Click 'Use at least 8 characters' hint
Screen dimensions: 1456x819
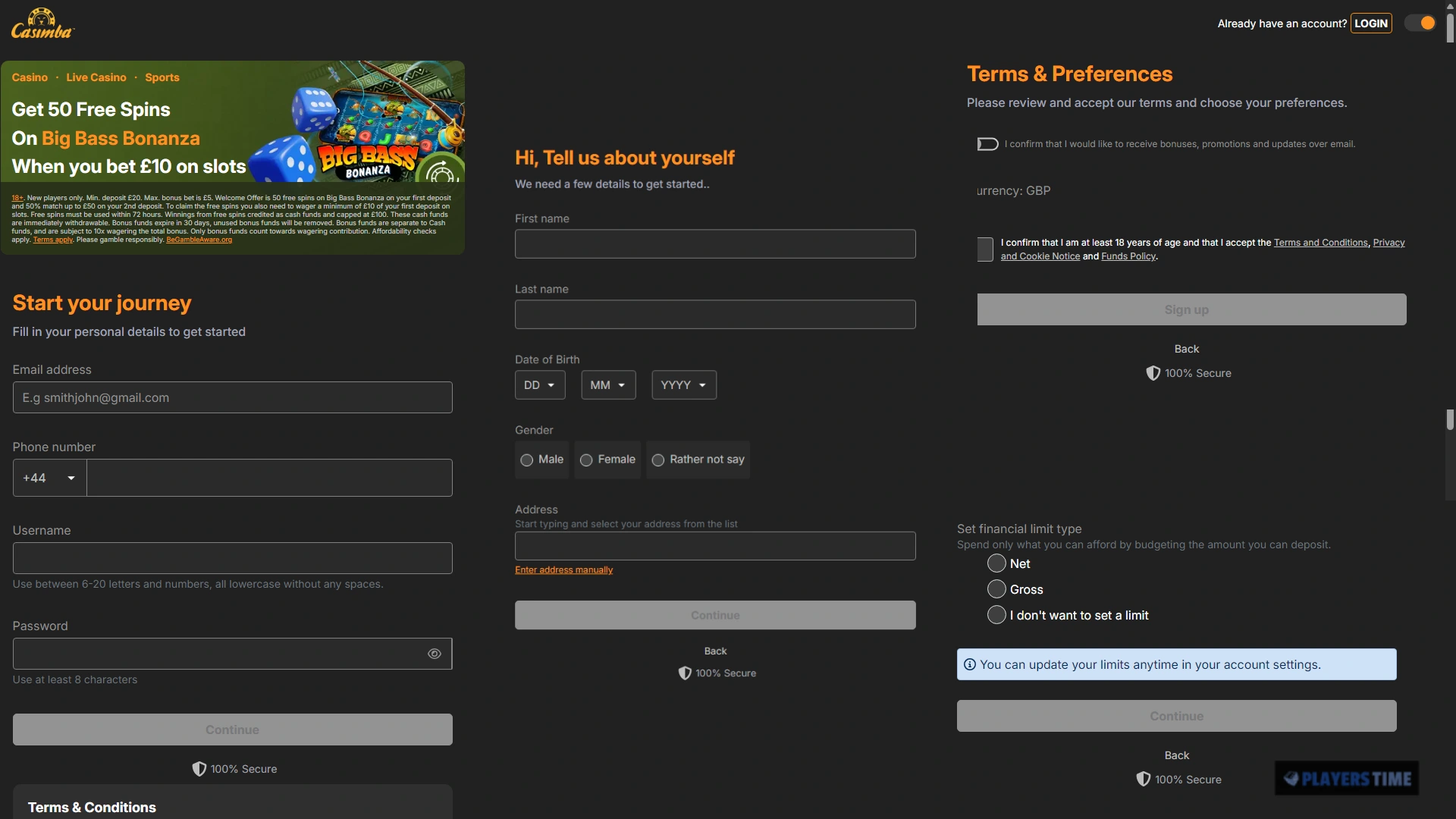(x=75, y=680)
